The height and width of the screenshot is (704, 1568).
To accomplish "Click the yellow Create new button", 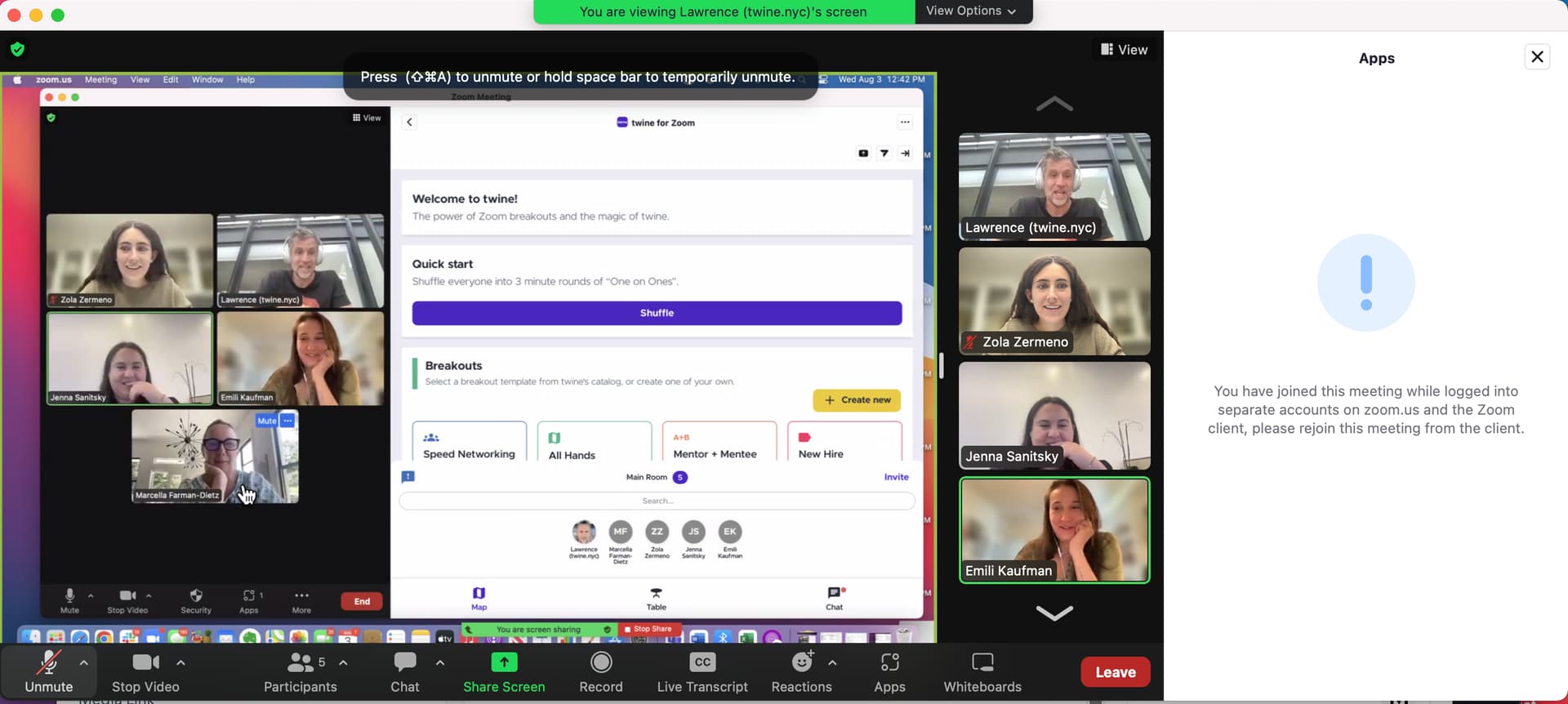I will click(857, 400).
